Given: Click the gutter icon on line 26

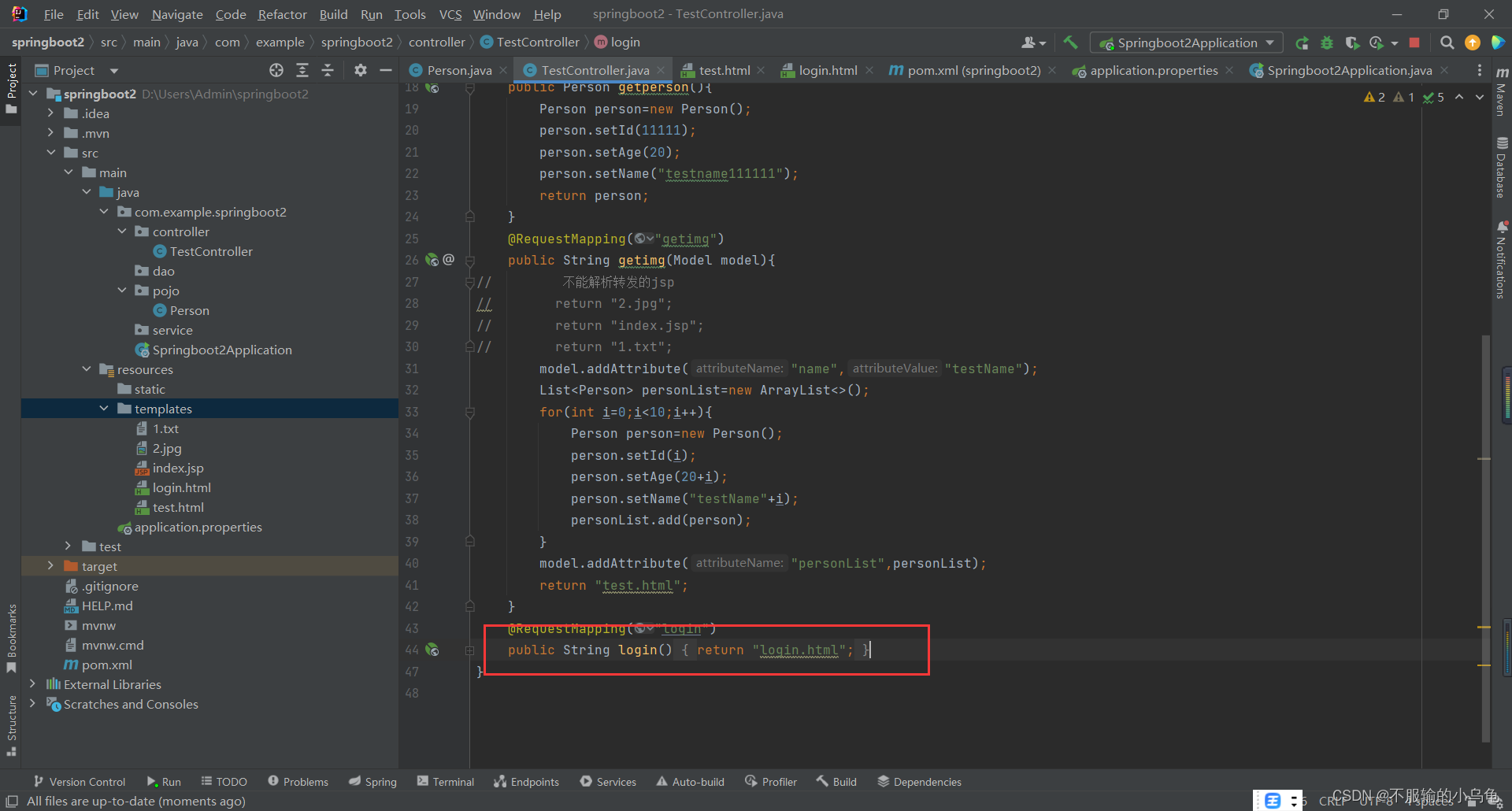Looking at the screenshot, I should point(432,260).
